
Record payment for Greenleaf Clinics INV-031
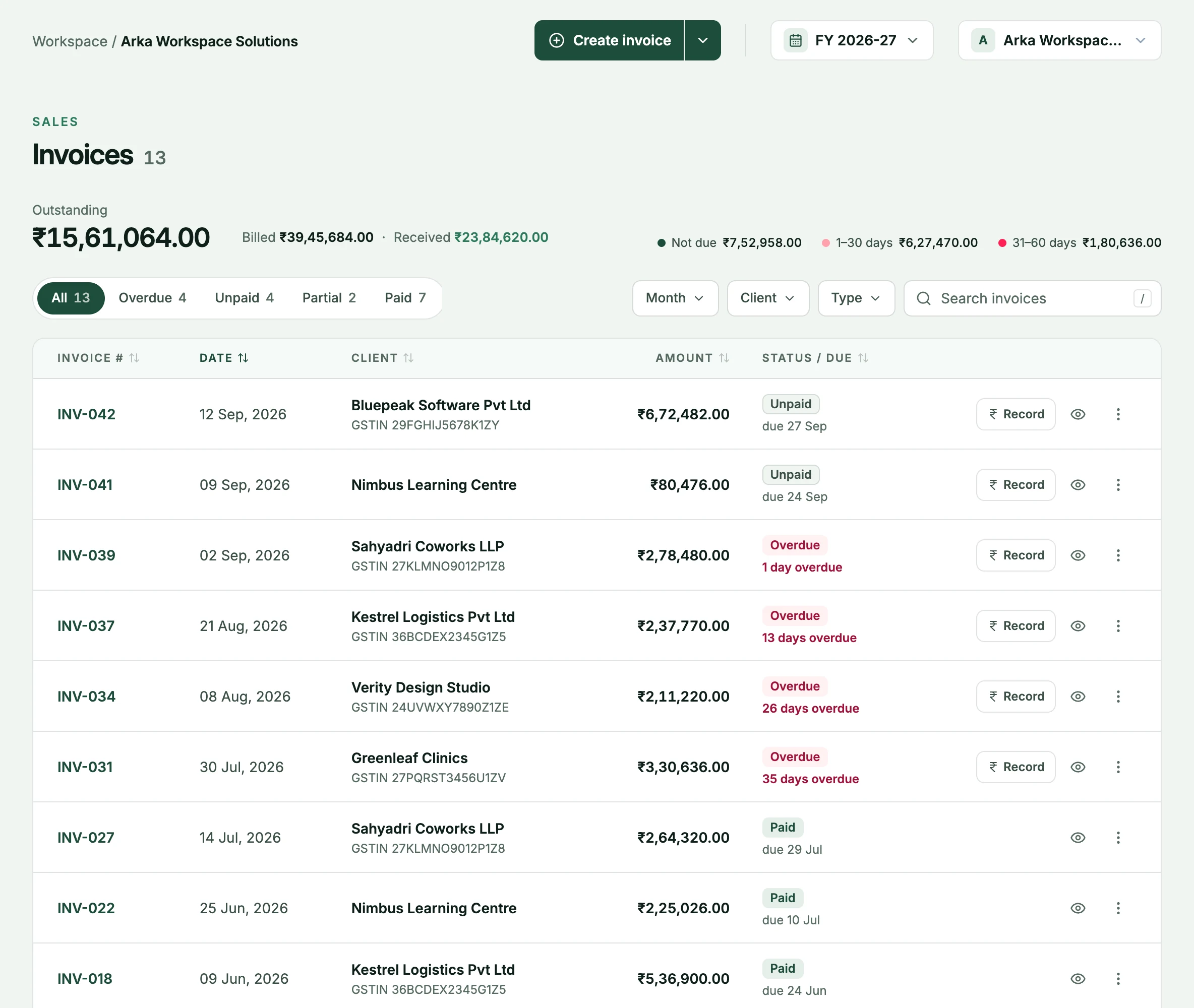coord(1016,767)
